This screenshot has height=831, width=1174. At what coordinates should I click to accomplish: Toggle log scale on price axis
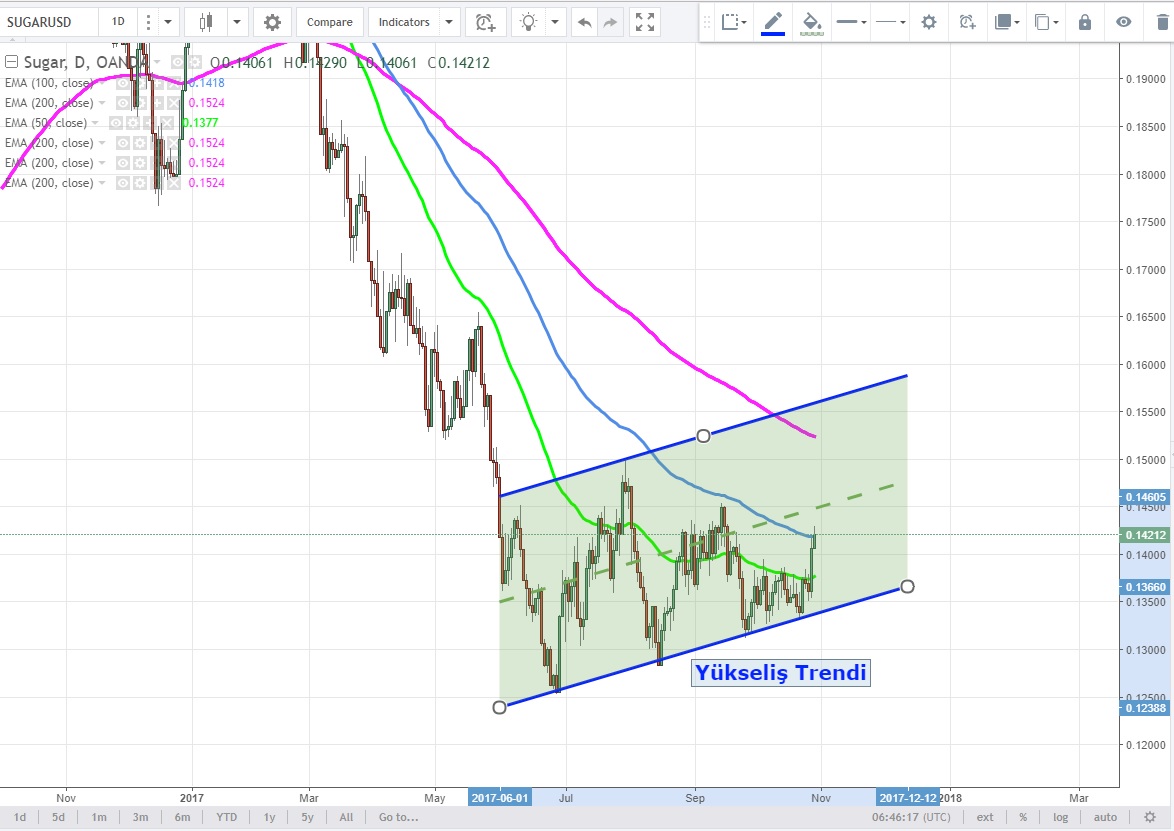1060,817
